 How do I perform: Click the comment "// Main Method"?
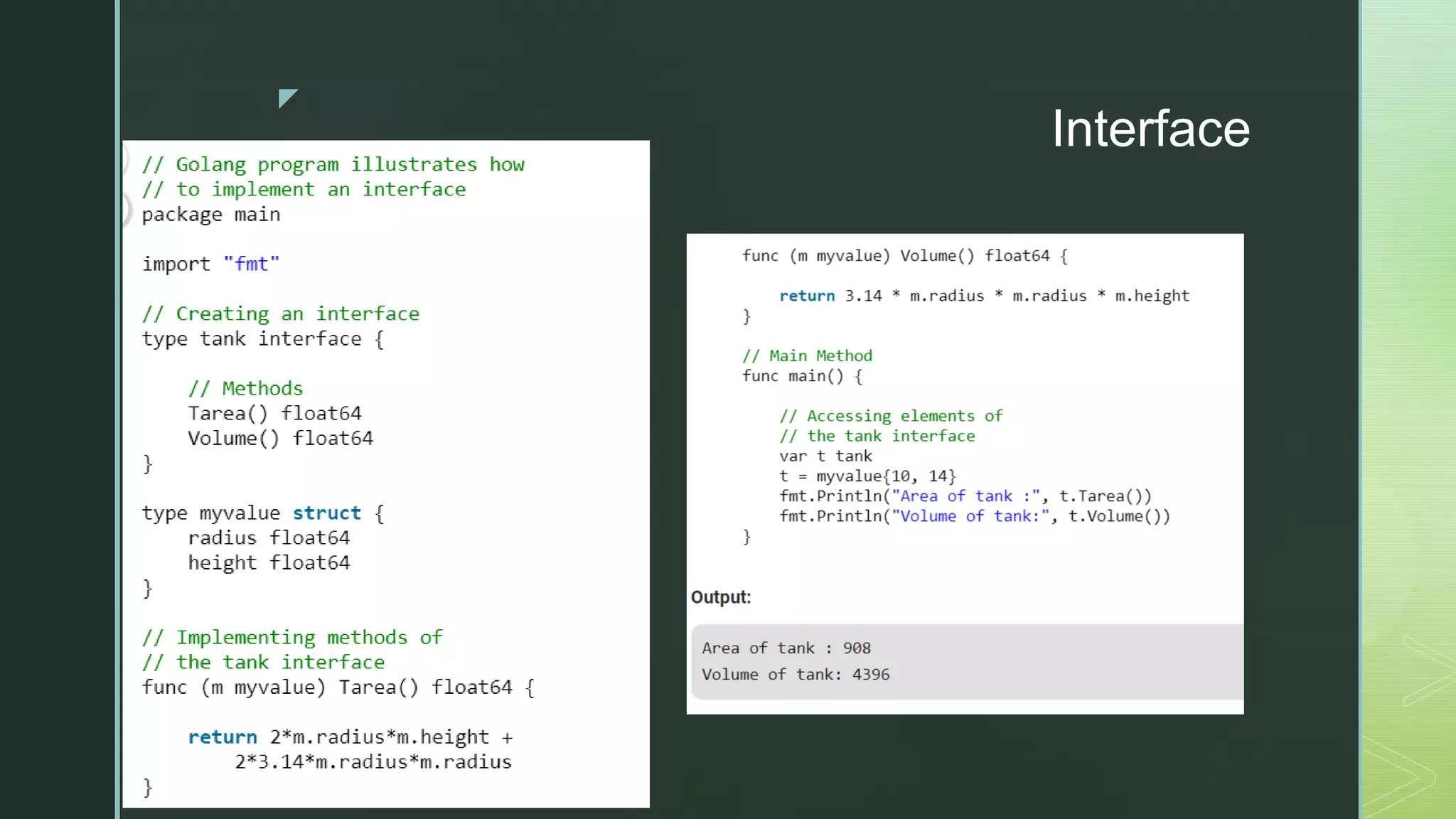coord(808,356)
